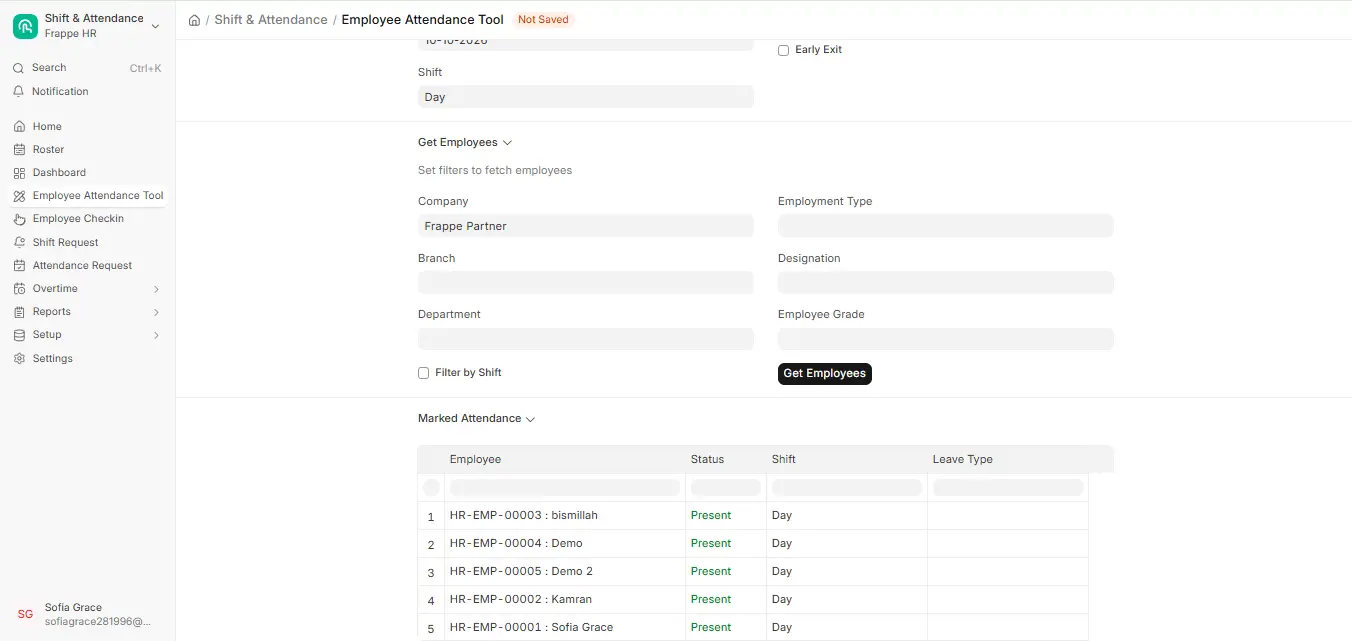Open Roster from the sidebar
The image size is (1352, 641).
click(48, 150)
